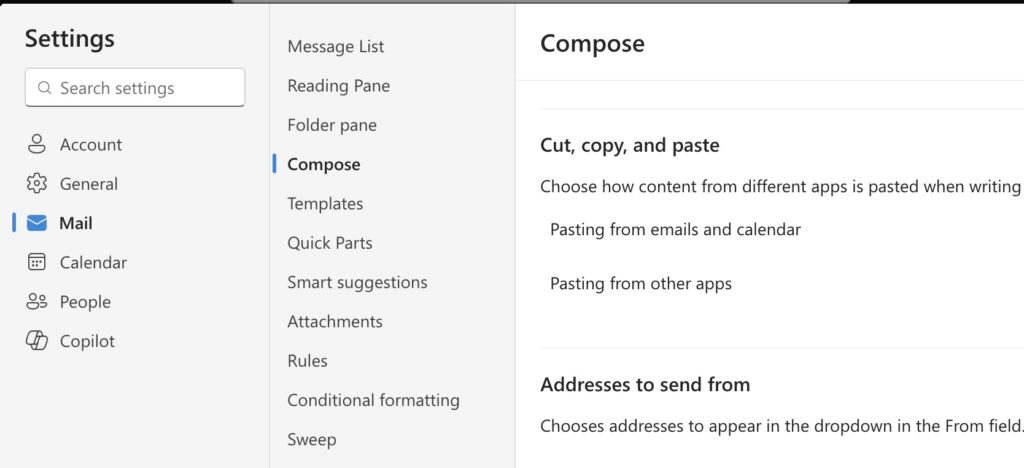Open the Templates section
1024x468 pixels.
pyautogui.click(x=325, y=204)
